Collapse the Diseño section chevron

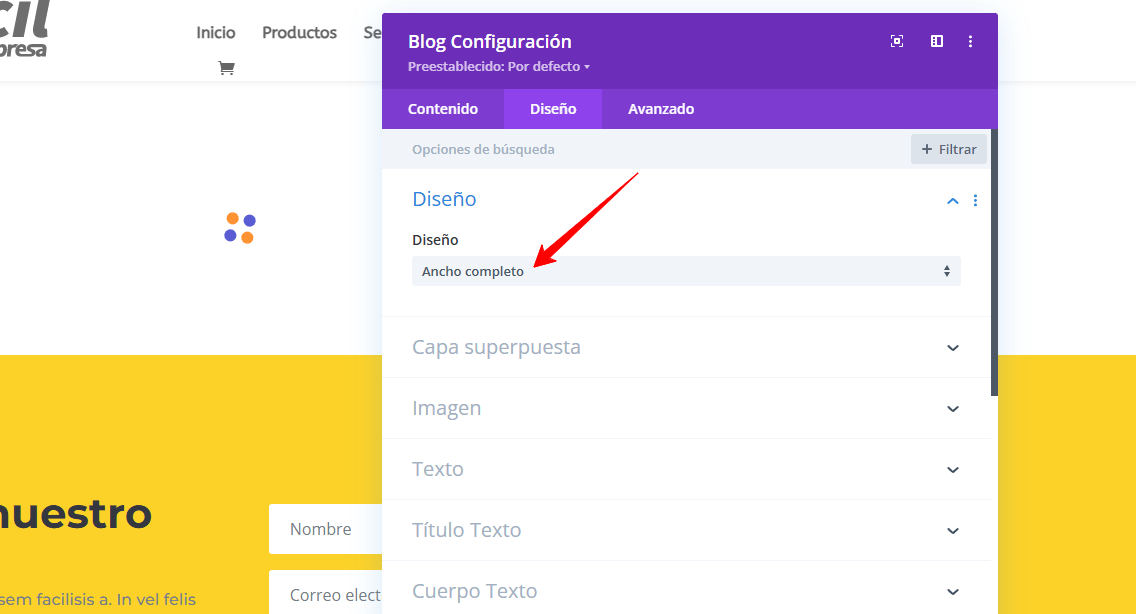point(952,200)
